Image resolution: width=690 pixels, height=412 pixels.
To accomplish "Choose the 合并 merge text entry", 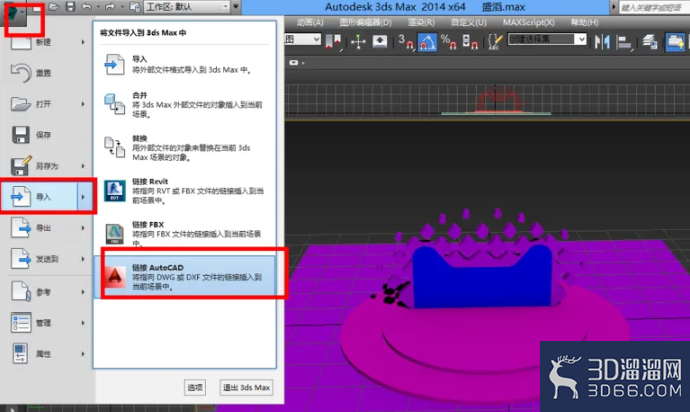I will click(139, 95).
